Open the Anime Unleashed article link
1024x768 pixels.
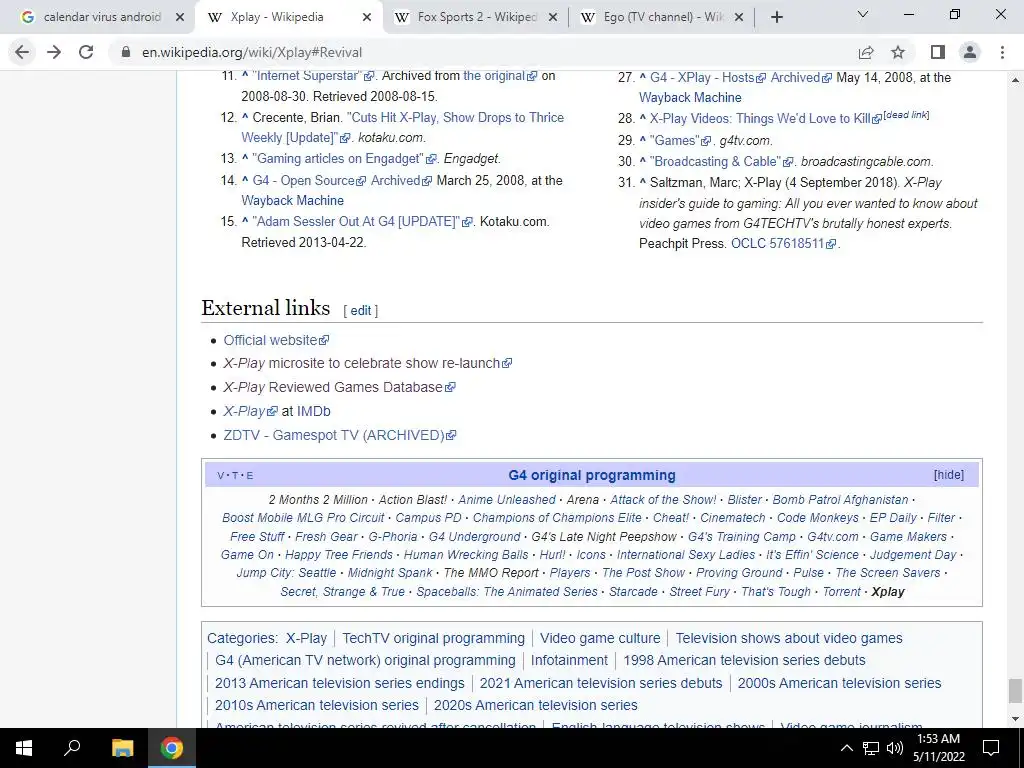pyautogui.click(x=507, y=500)
